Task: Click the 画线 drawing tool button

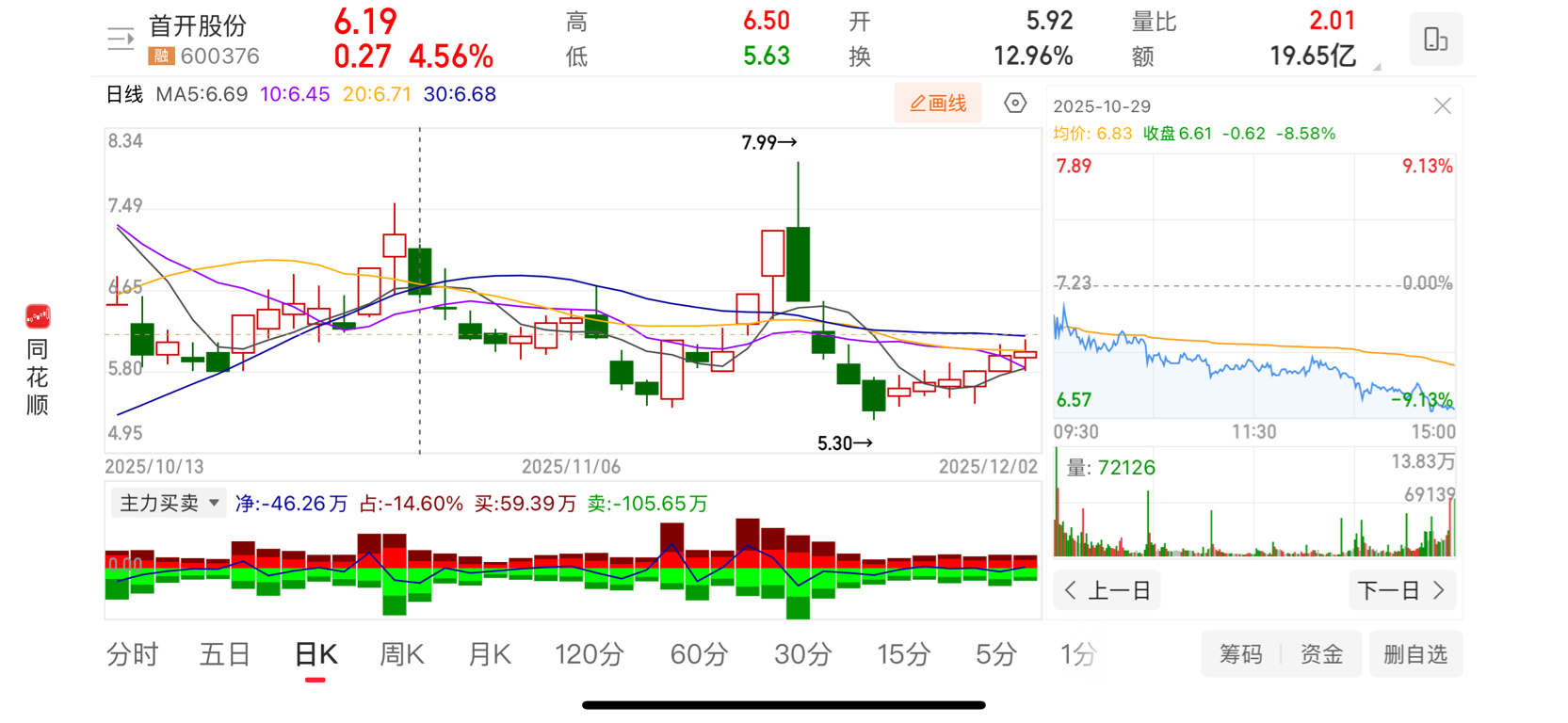Action: click(x=938, y=103)
